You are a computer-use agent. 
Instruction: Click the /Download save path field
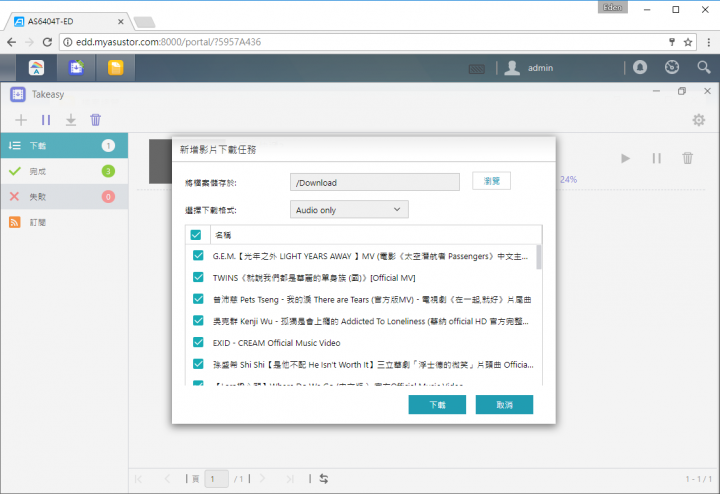tap(375, 182)
